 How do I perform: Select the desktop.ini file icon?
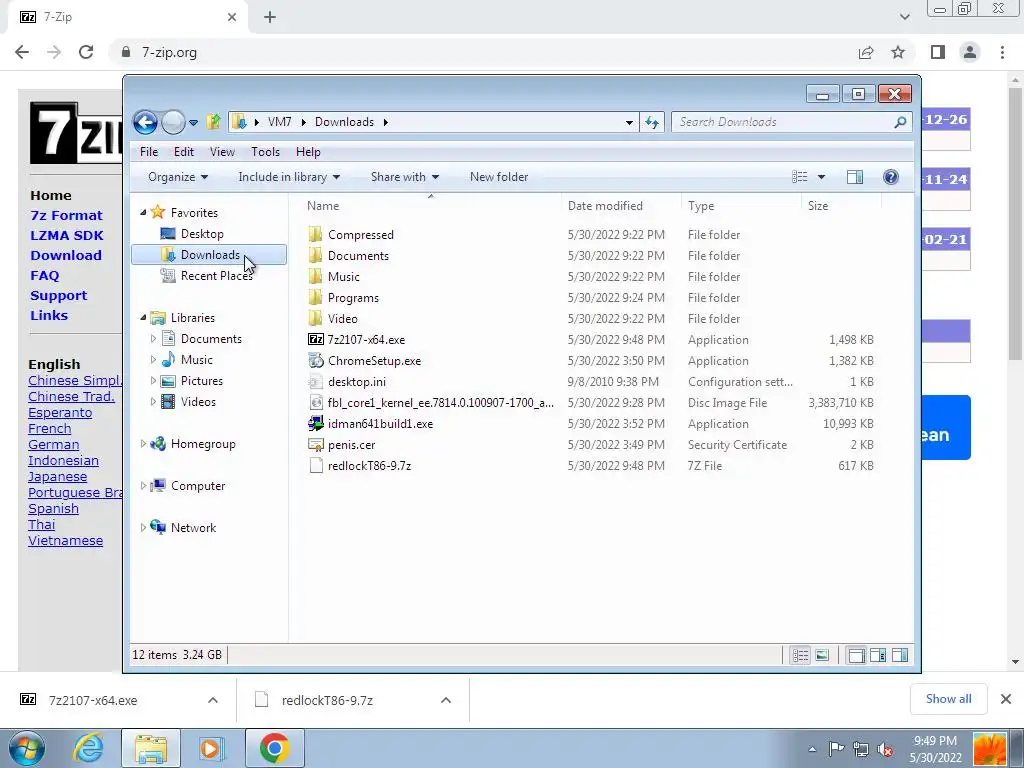pos(315,382)
